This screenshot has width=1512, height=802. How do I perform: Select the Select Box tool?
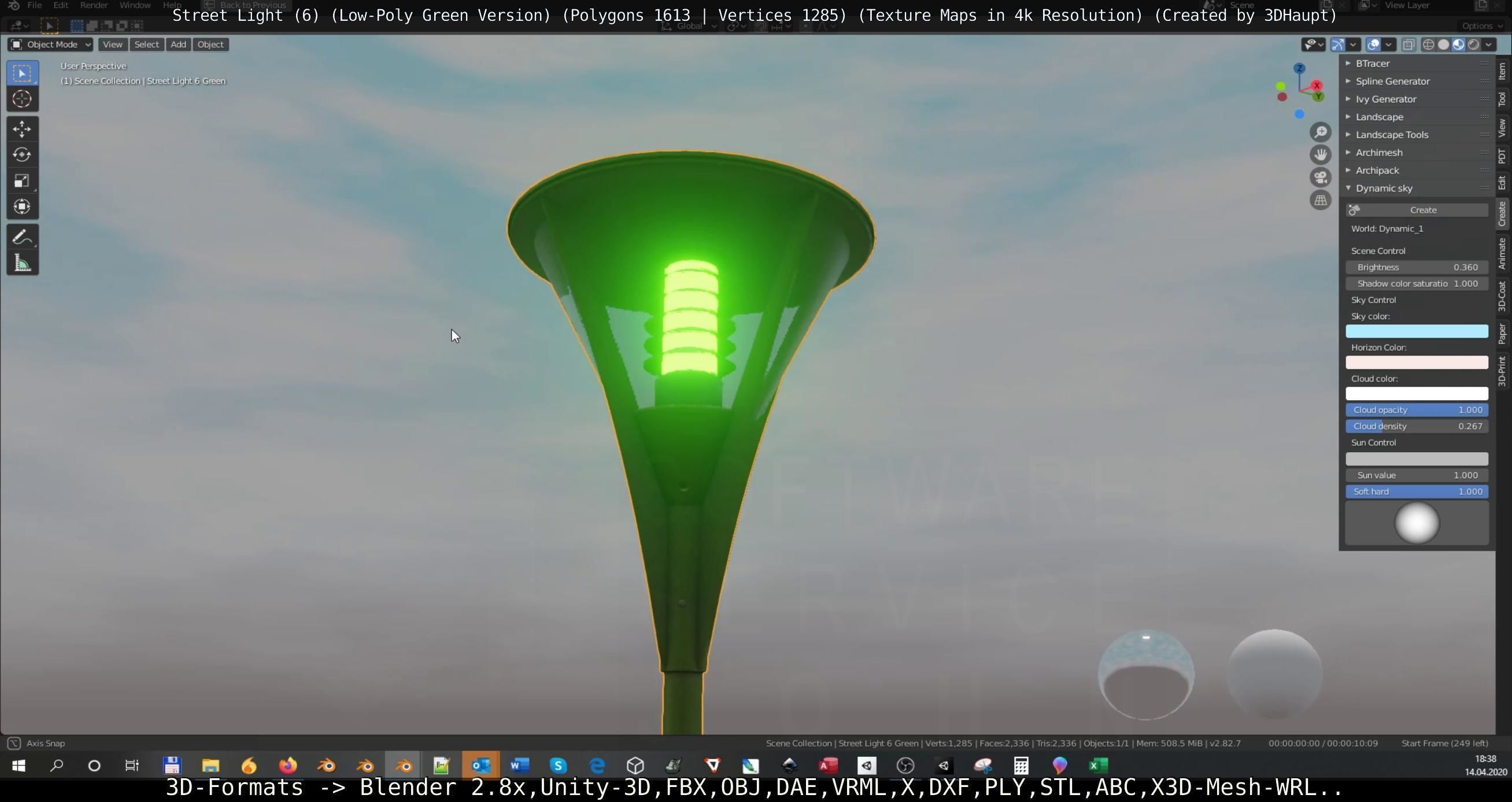[23, 73]
